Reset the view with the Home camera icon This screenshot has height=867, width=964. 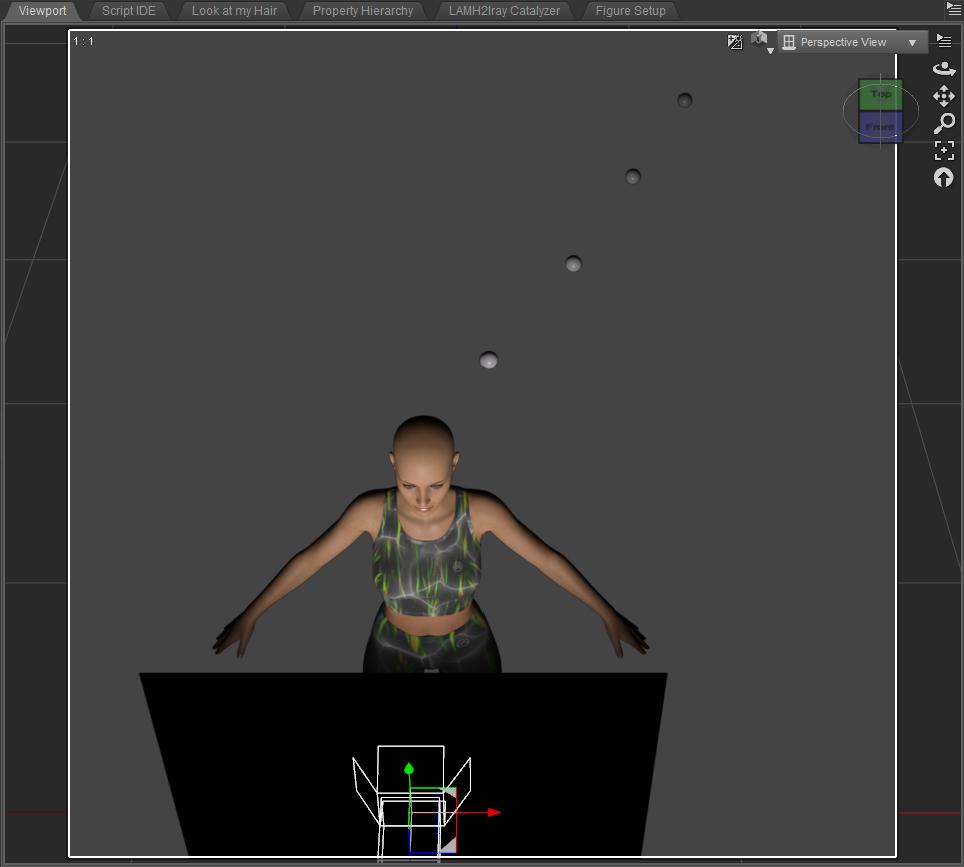[943, 177]
